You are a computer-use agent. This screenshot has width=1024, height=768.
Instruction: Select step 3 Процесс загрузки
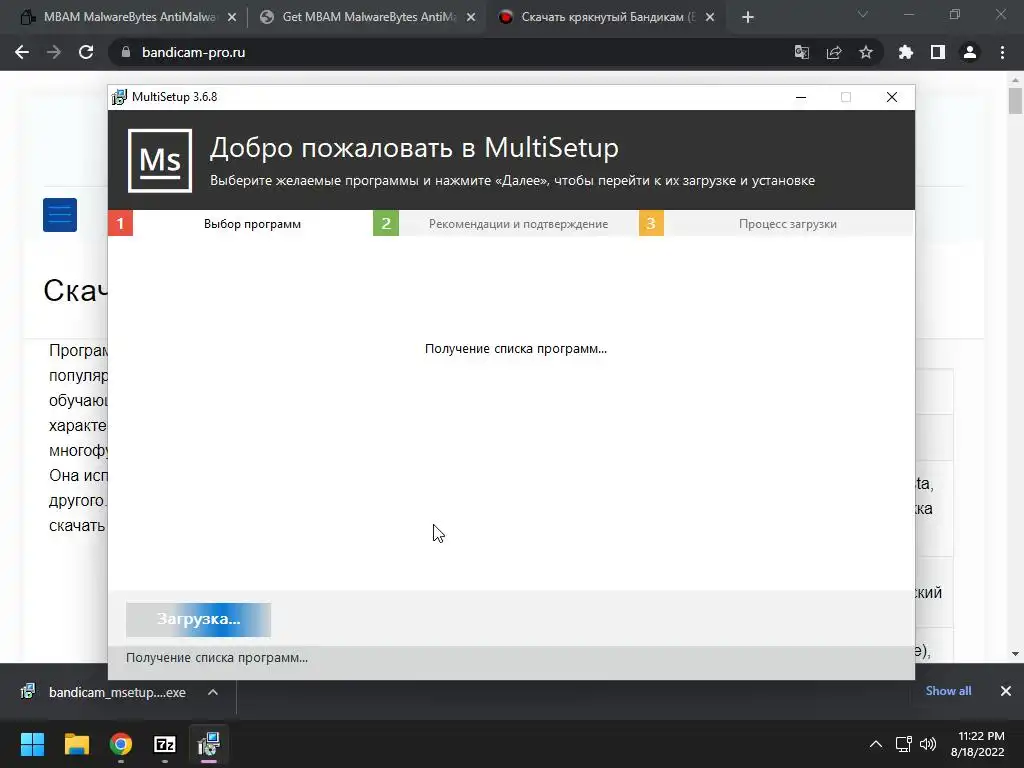tap(776, 223)
